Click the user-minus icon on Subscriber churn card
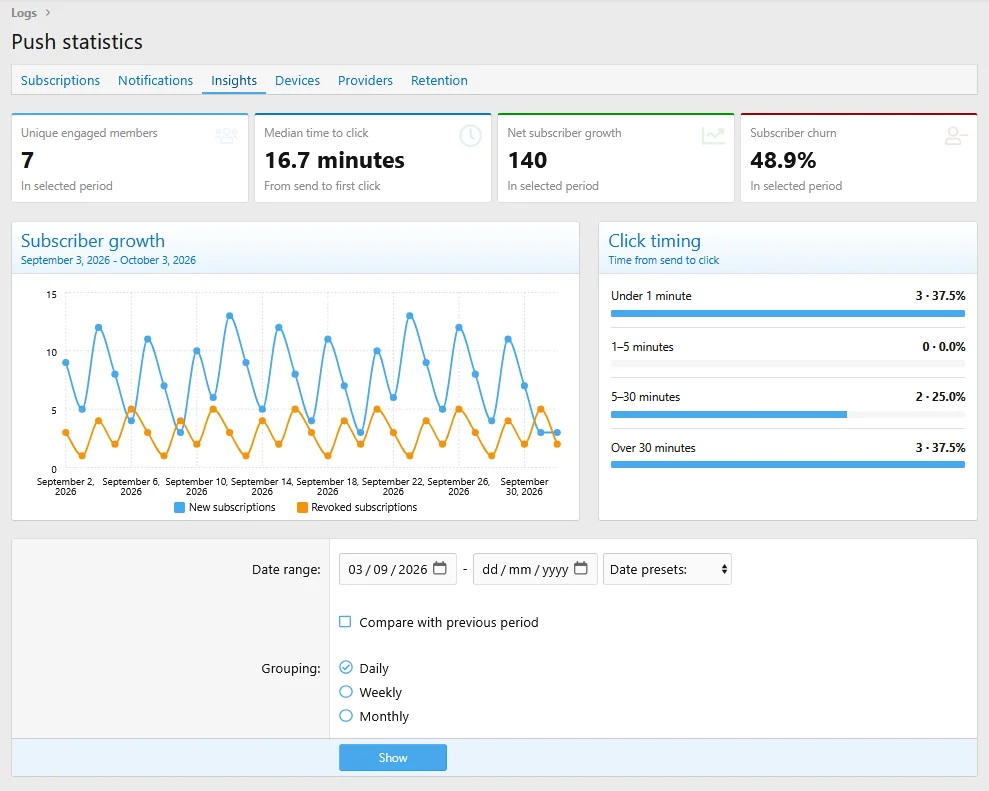Screen dimensions: 989x791 956,136
